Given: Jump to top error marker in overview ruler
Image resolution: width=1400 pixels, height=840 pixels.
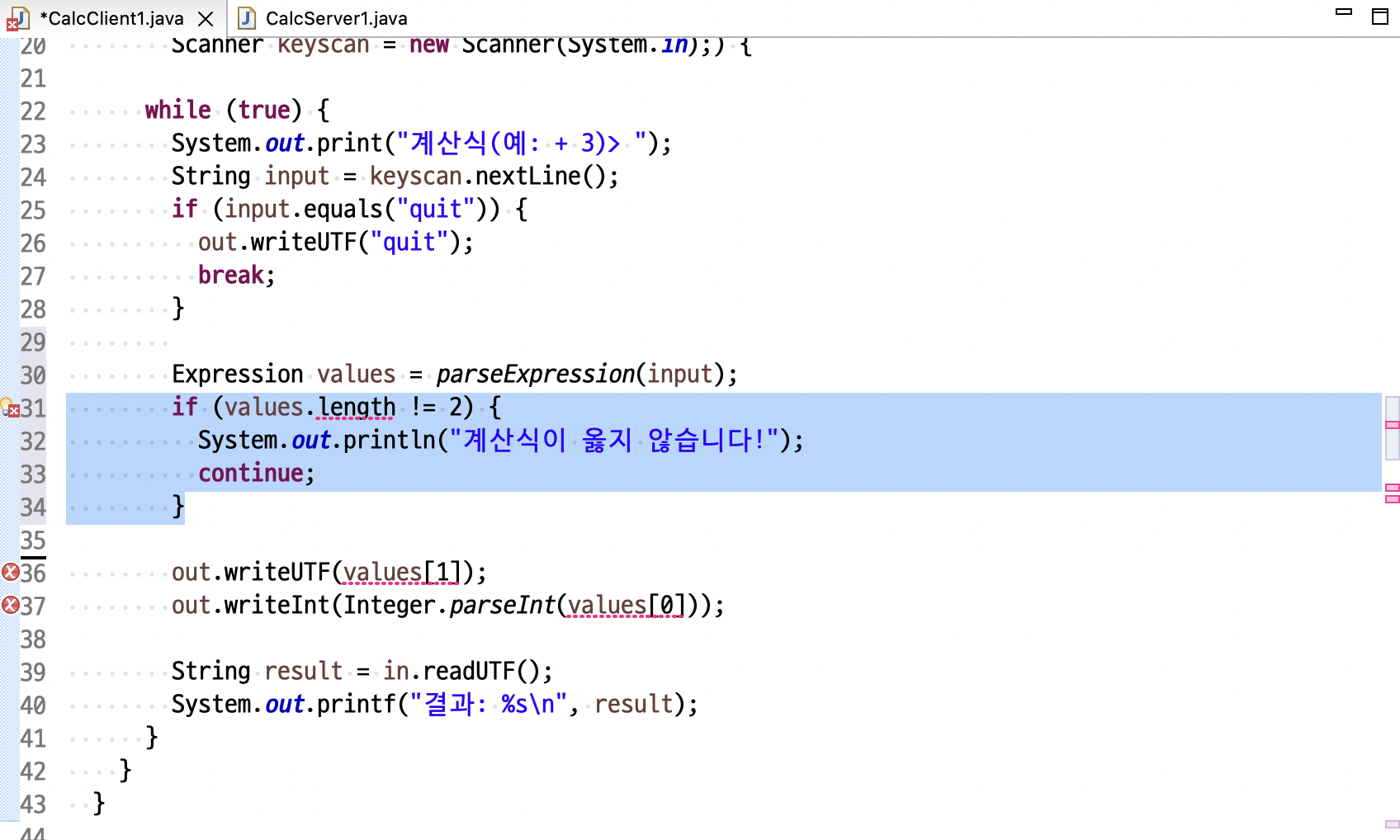Looking at the screenshot, I should pos(1393,425).
